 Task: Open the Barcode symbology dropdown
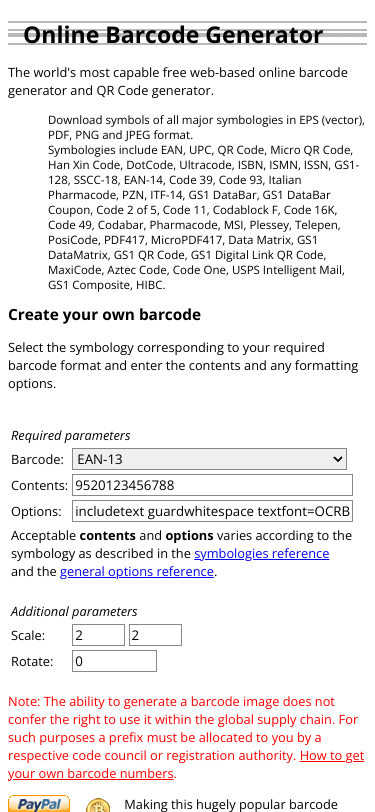pos(209,459)
